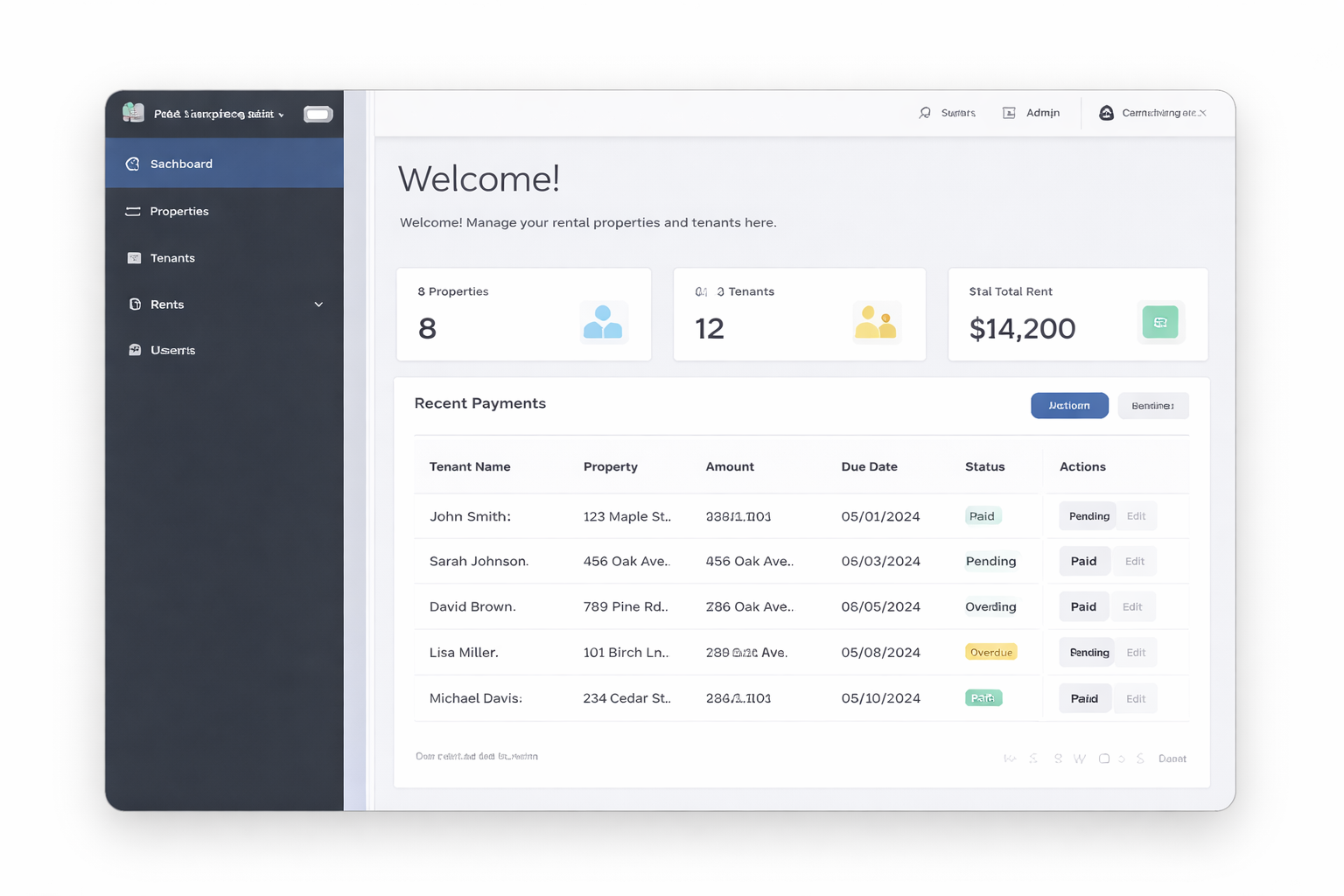Screen dimensions: 1344x896
Task: Open the Admin link in top bar
Action: pyautogui.click(x=1043, y=113)
